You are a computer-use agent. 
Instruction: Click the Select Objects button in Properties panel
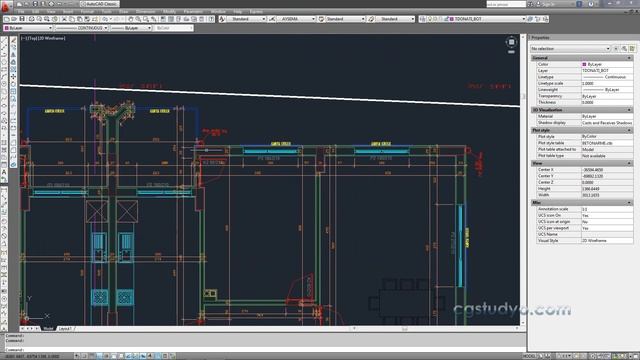tap(624, 49)
